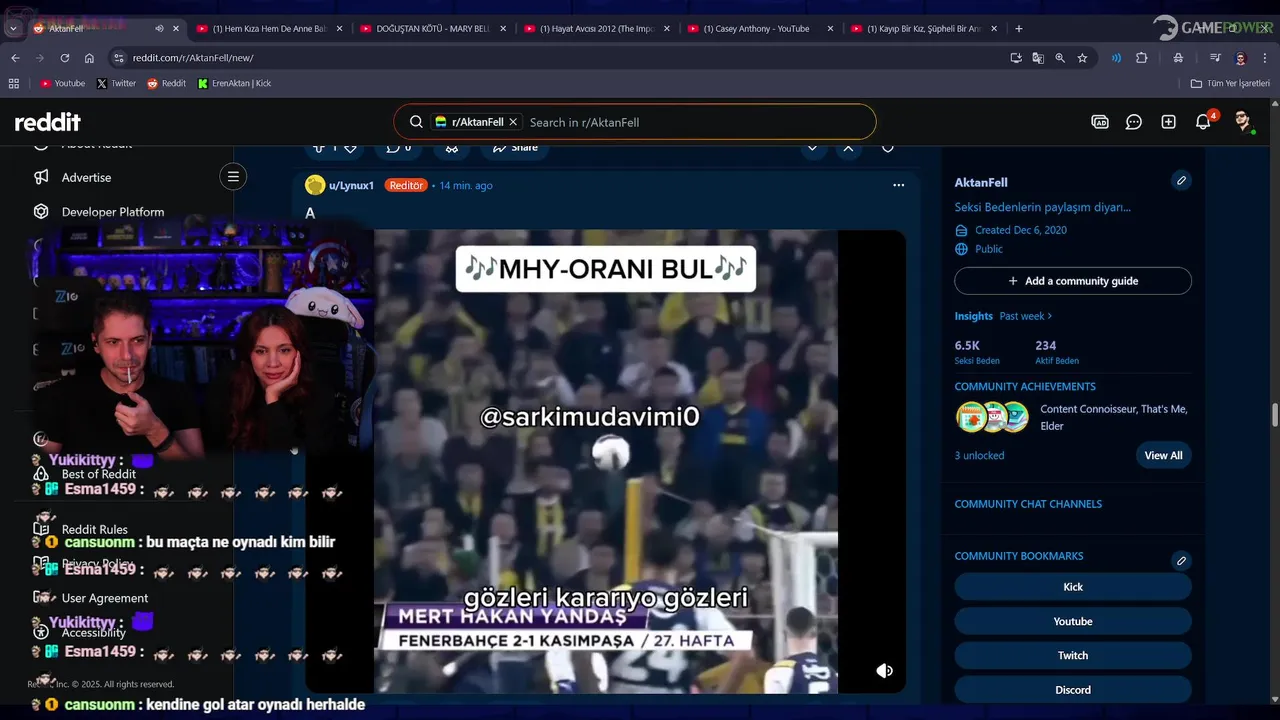Open the Tüm Yer İşaretleri bookmarks folder
Image resolution: width=1280 pixels, height=720 pixels.
(x=1230, y=83)
